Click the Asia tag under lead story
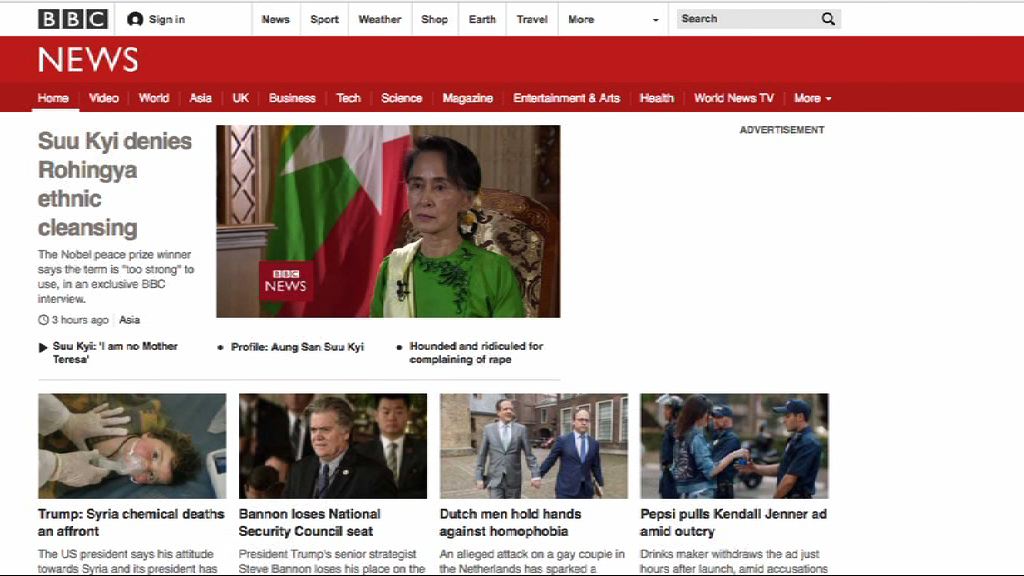This screenshot has width=1024, height=576. click(129, 320)
